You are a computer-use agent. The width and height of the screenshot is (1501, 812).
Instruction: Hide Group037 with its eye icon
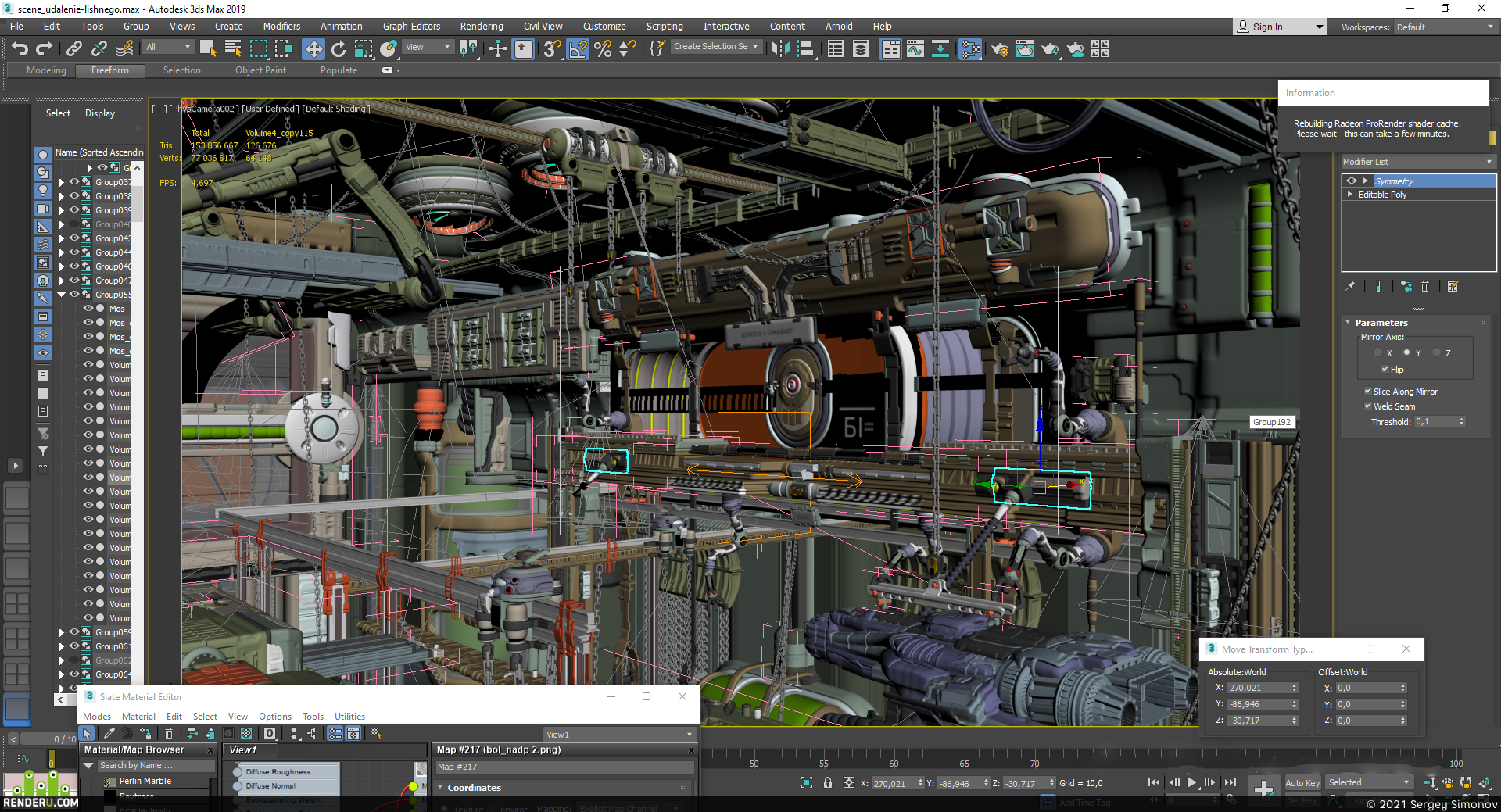tap(74, 182)
